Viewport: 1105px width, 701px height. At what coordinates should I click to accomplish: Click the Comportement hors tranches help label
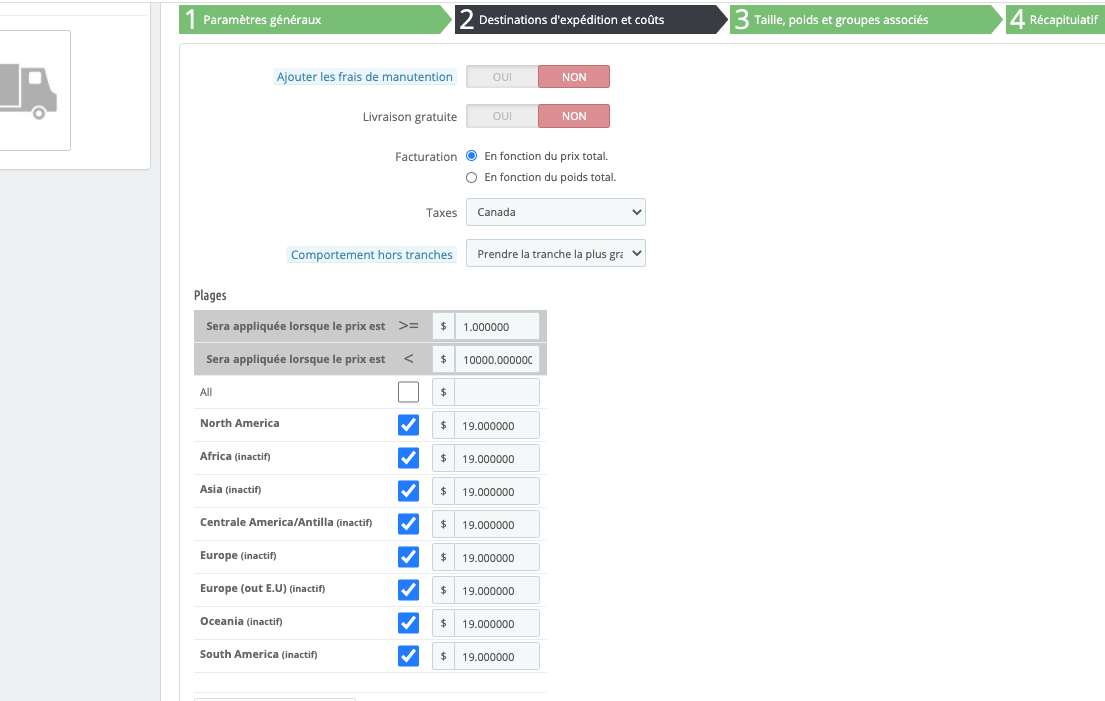(x=371, y=255)
